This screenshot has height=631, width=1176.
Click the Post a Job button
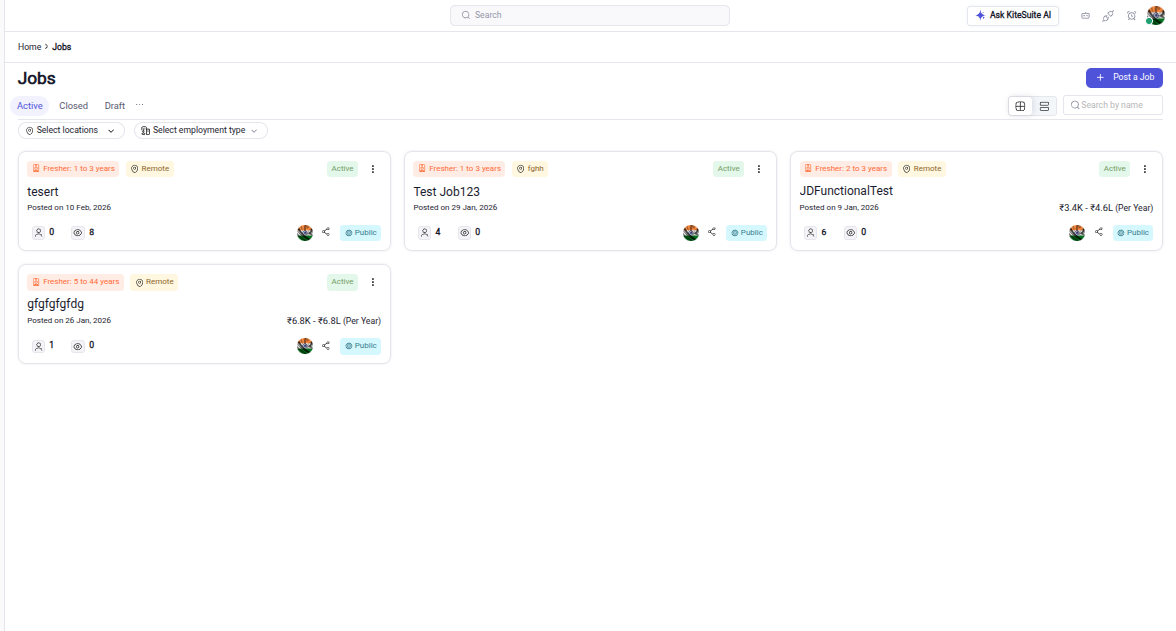tap(1124, 77)
